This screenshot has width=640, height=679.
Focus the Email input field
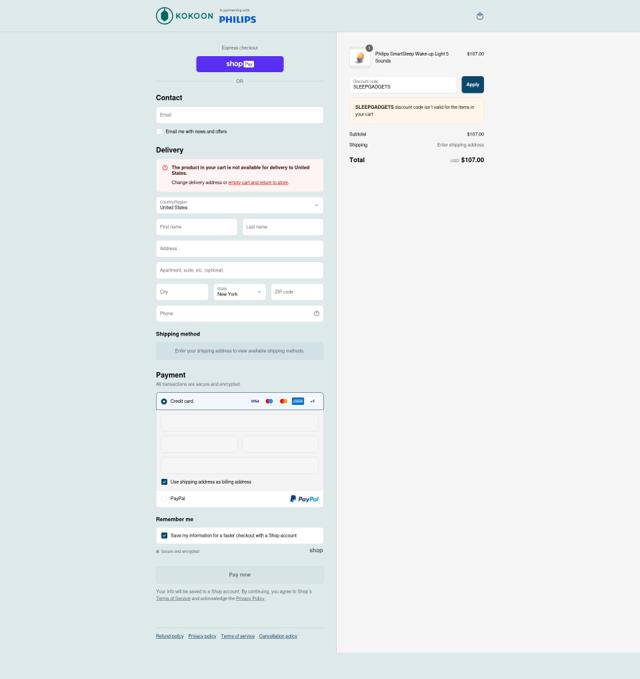pyautogui.click(x=239, y=115)
